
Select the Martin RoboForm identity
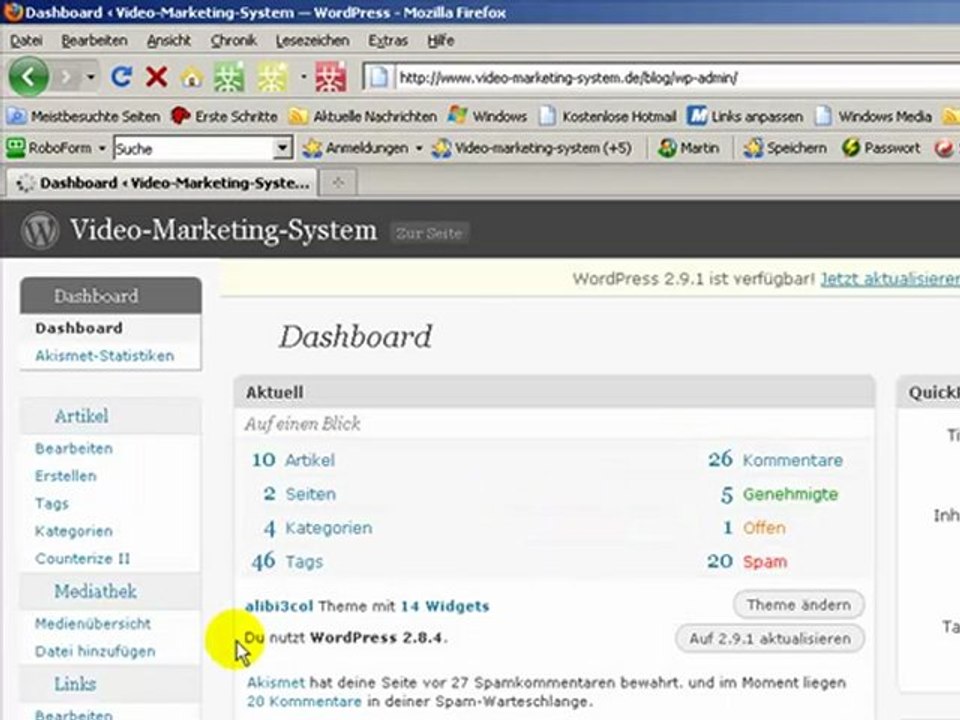pos(688,148)
